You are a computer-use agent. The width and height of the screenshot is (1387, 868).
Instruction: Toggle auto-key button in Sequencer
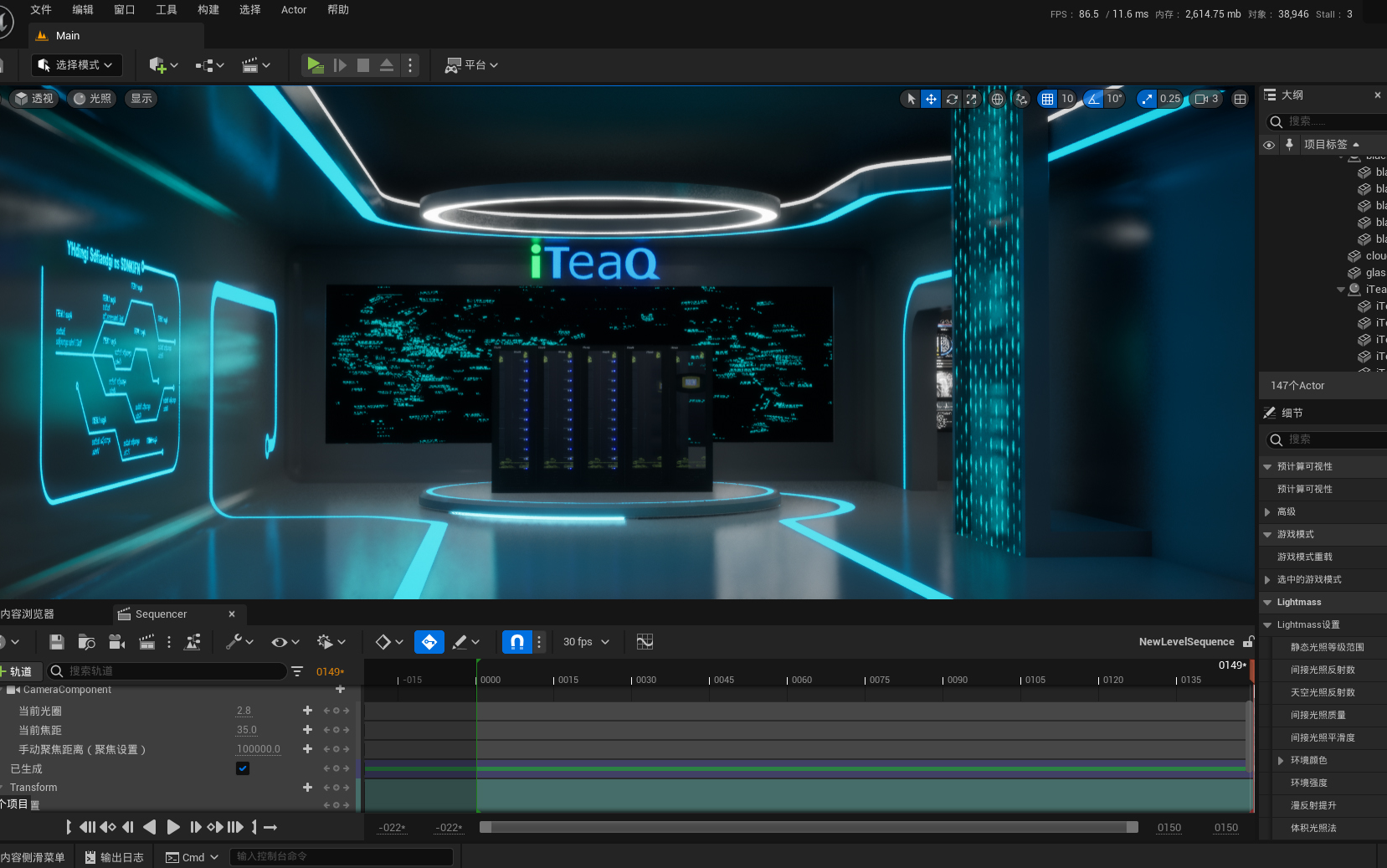tap(429, 642)
